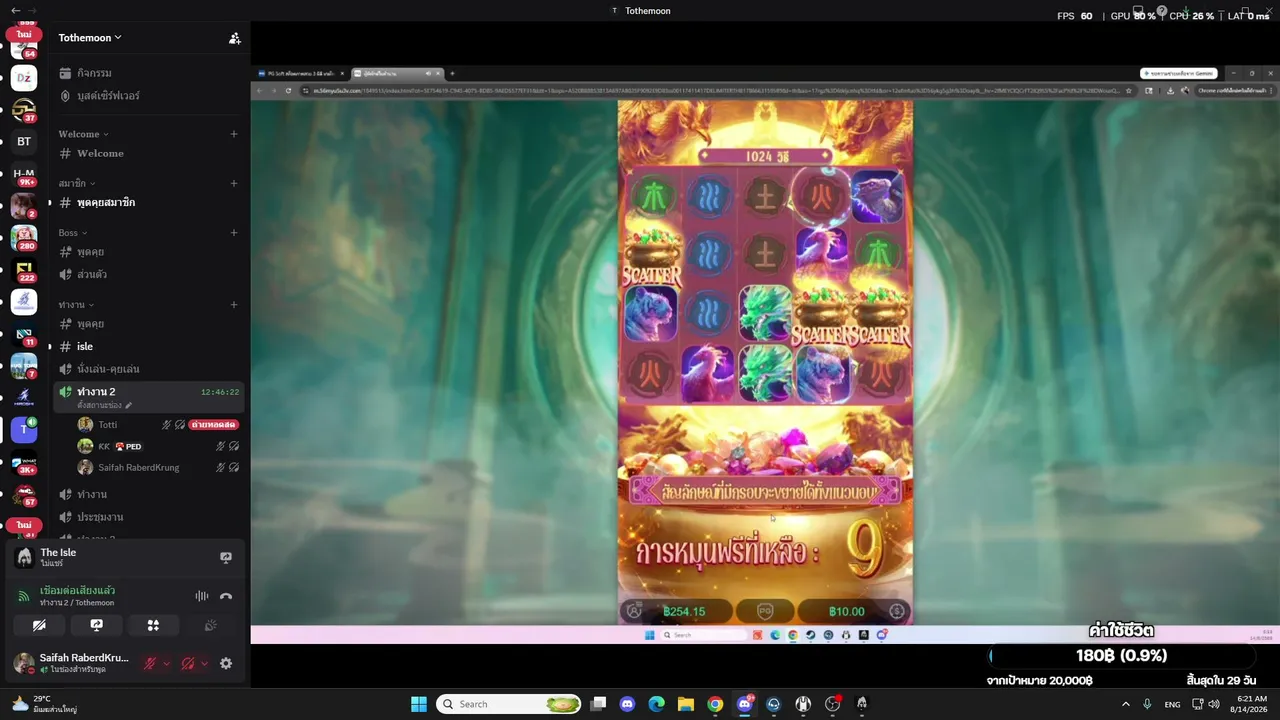Toggle noise suppression waveform icon
1280x720 pixels.
point(202,596)
